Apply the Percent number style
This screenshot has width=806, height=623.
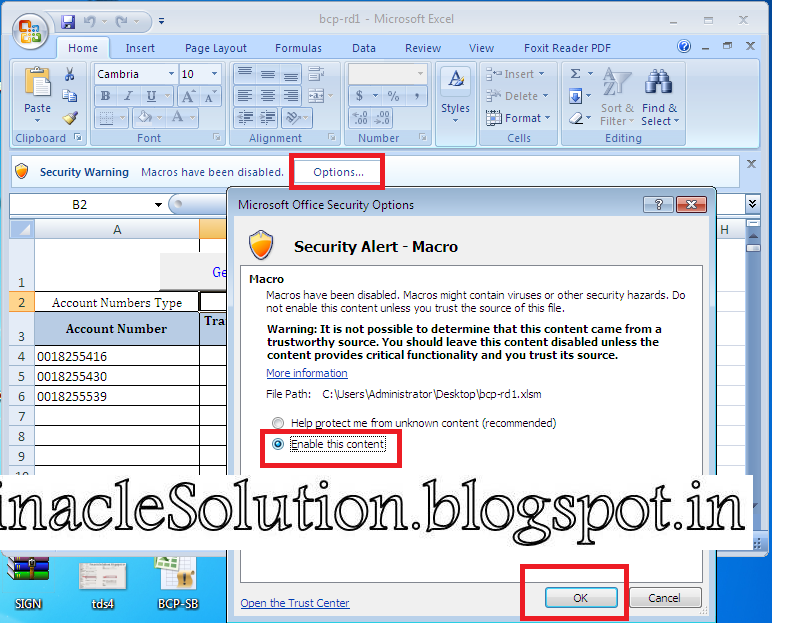click(x=393, y=95)
